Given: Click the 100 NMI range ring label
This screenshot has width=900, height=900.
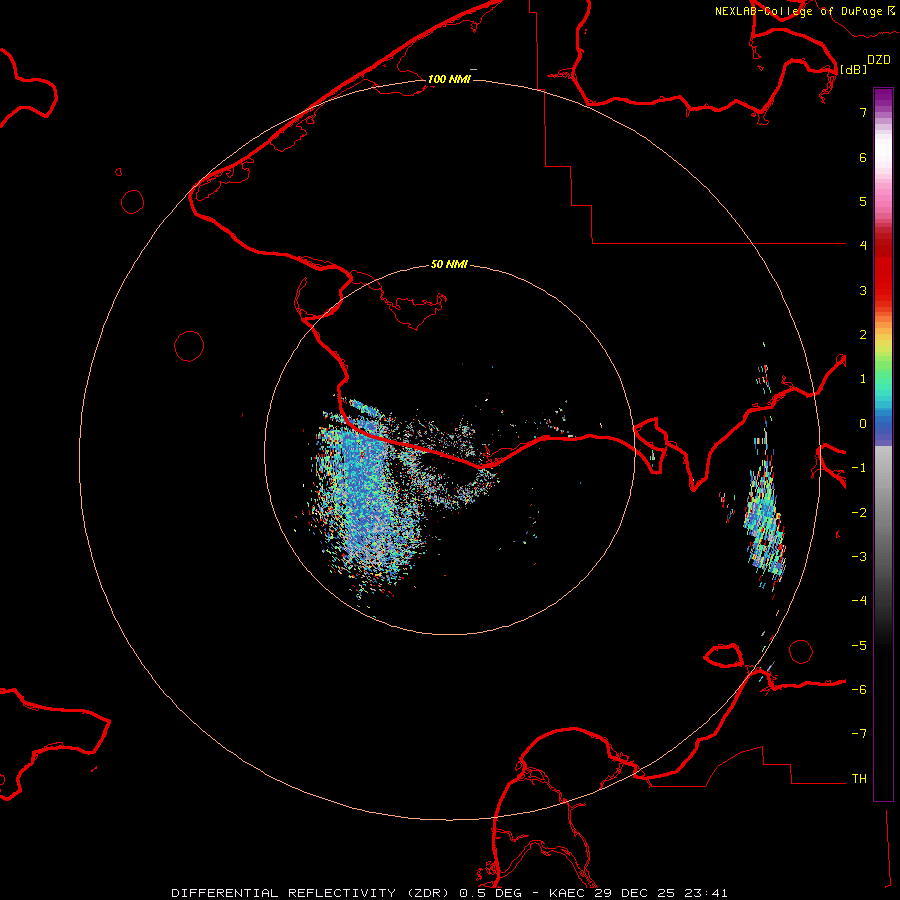Looking at the screenshot, I should pos(449,79).
